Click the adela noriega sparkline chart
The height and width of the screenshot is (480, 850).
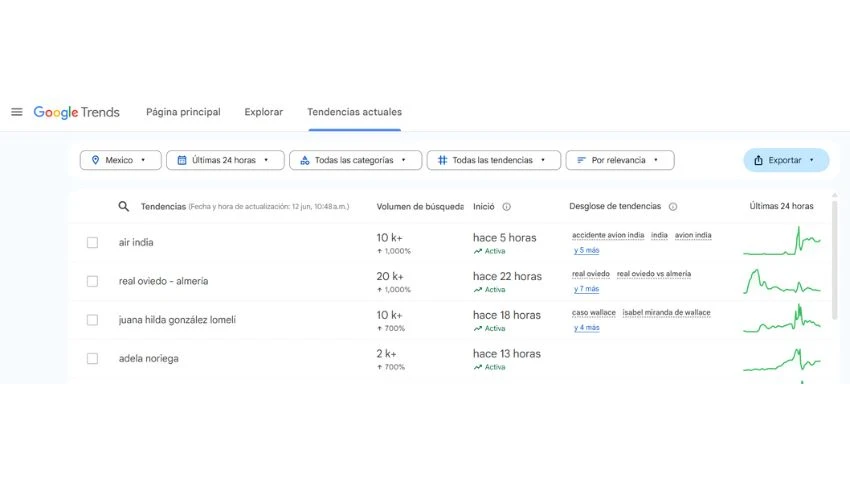[x=782, y=360]
